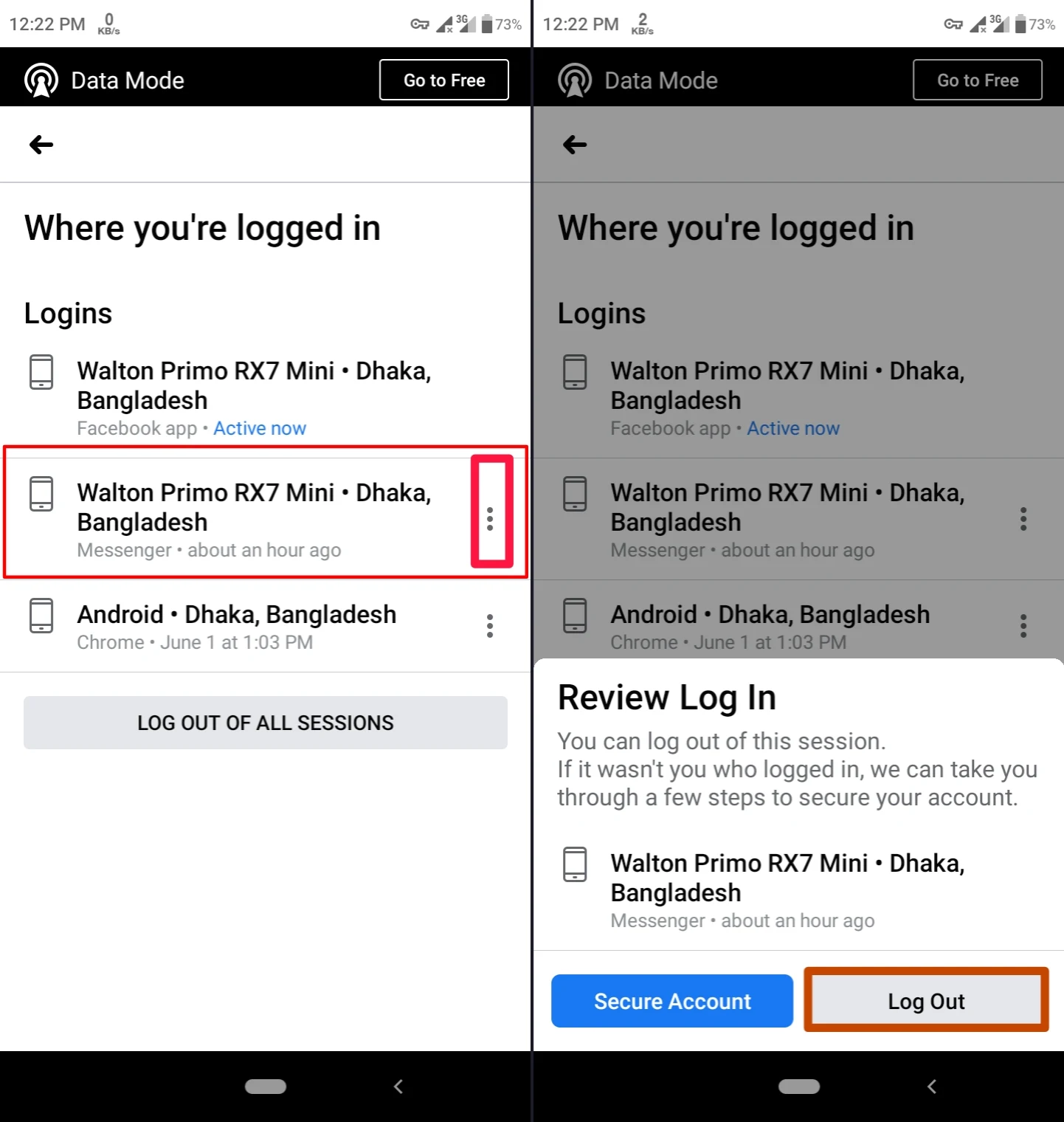Select Messenger Walton Primo login row, left screen
Viewport: 1064px width, 1122px height.
(266, 519)
